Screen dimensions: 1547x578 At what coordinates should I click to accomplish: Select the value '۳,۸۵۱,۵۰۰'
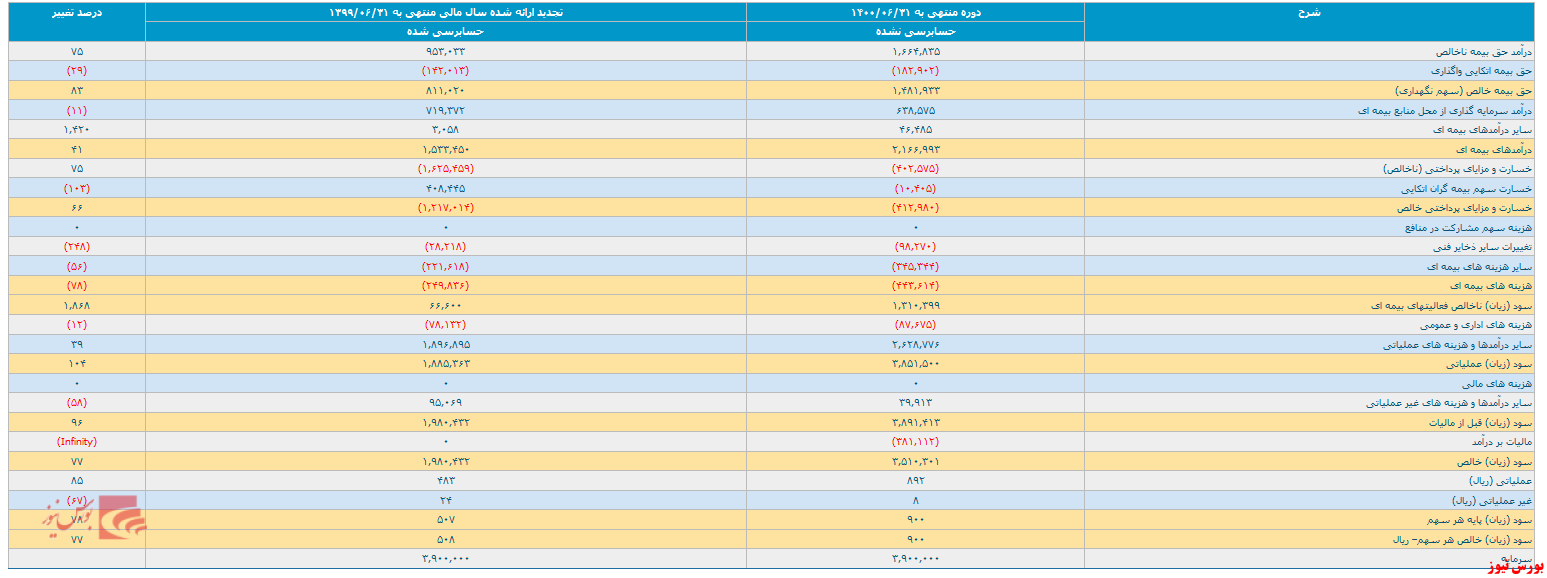tap(915, 364)
